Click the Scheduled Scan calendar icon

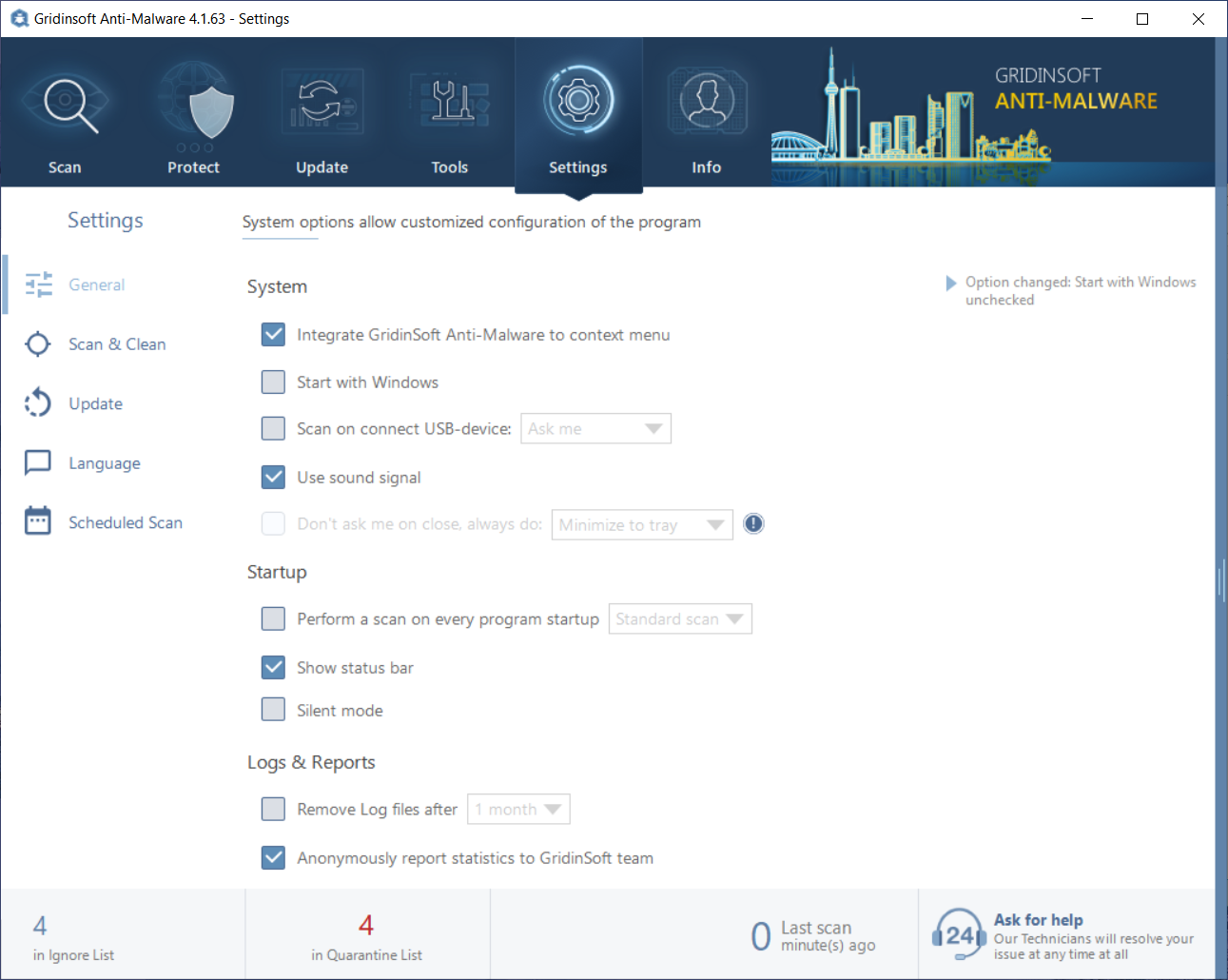click(38, 521)
